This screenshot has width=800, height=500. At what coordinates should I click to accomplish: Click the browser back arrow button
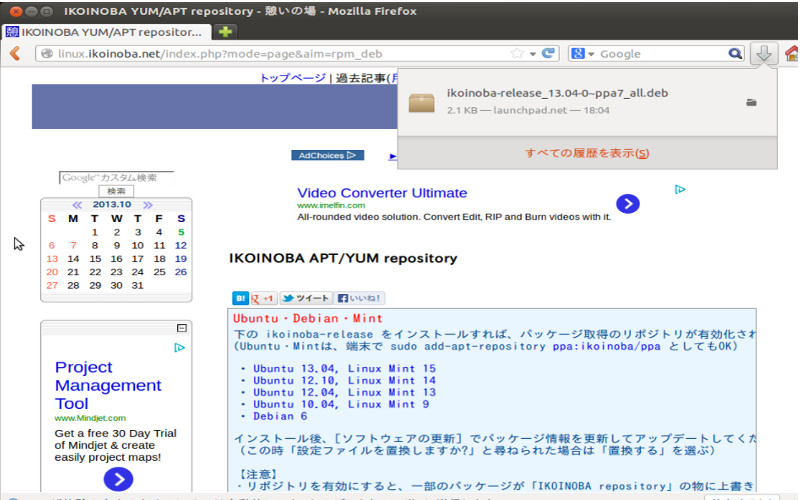point(15,54)
